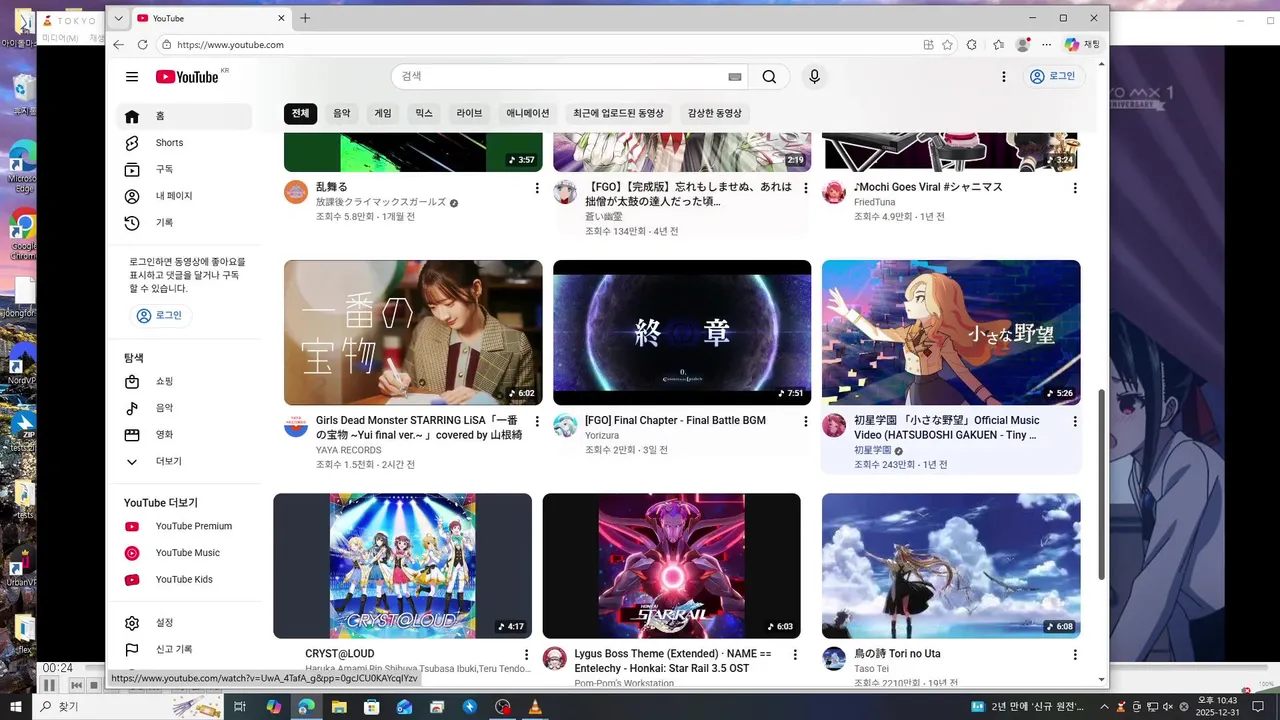1280x720 pixels.
Task: Open Shorts in sidebar
Action: click(184, 143)
